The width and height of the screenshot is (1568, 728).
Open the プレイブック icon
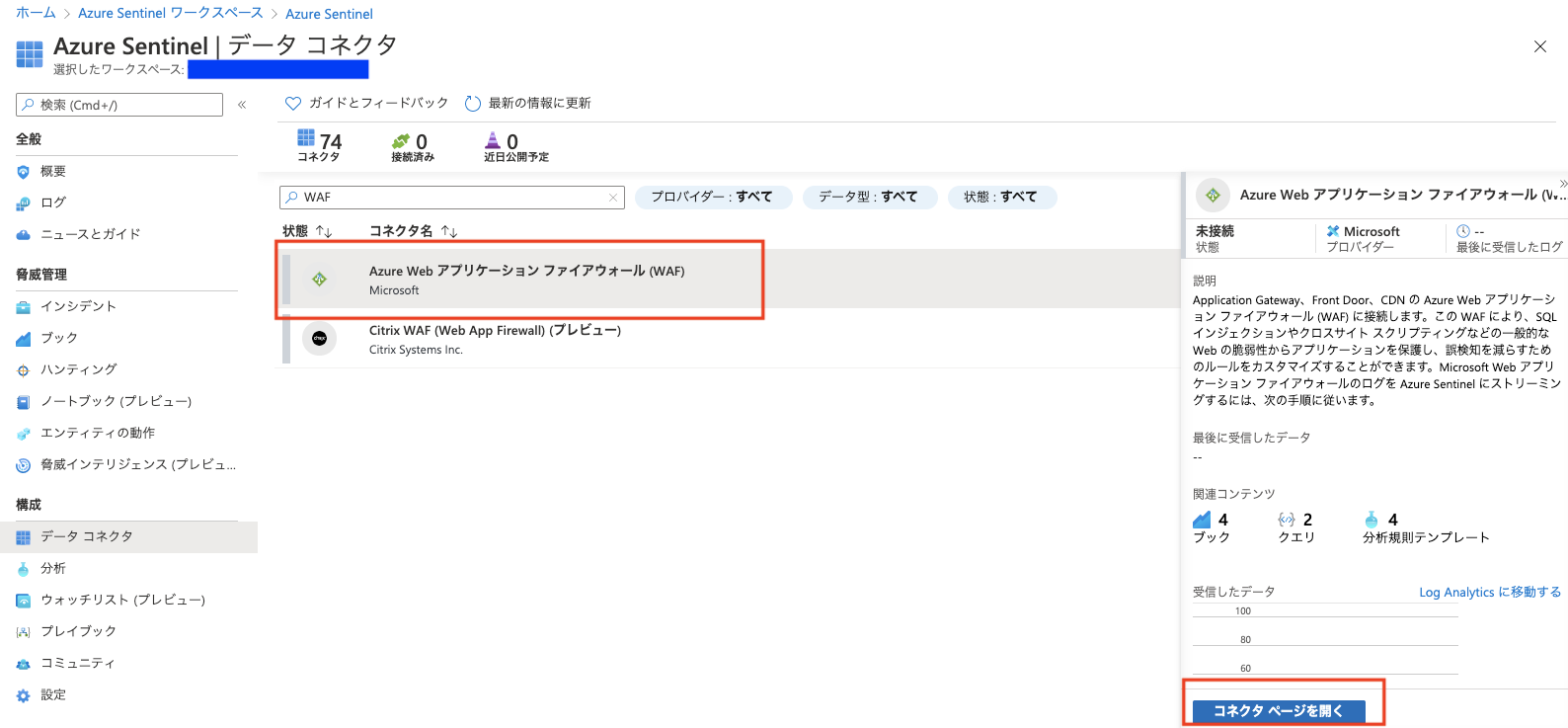(x=24, y=632)
